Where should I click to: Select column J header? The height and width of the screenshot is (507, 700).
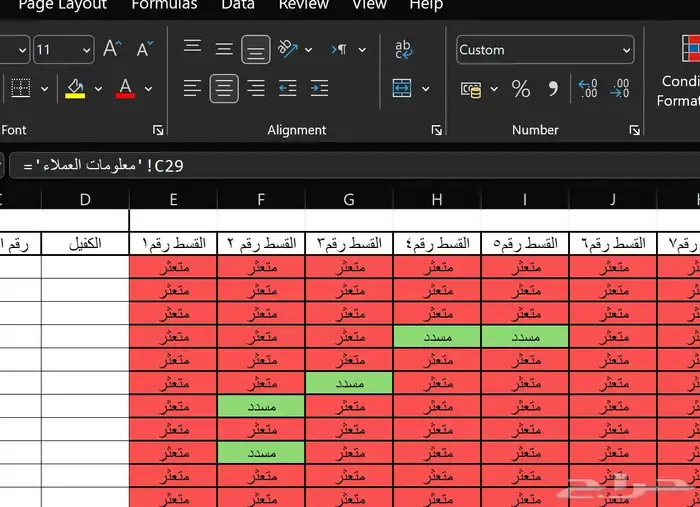click(x=613, y=199)
